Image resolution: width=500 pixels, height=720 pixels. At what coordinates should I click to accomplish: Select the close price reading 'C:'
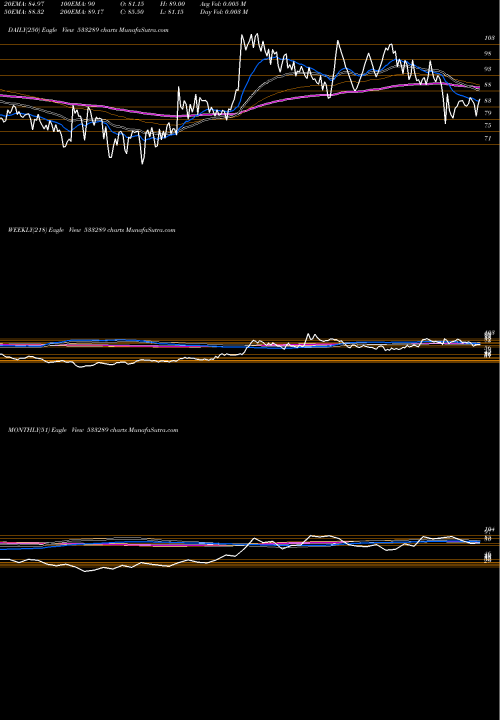[132, 12]
